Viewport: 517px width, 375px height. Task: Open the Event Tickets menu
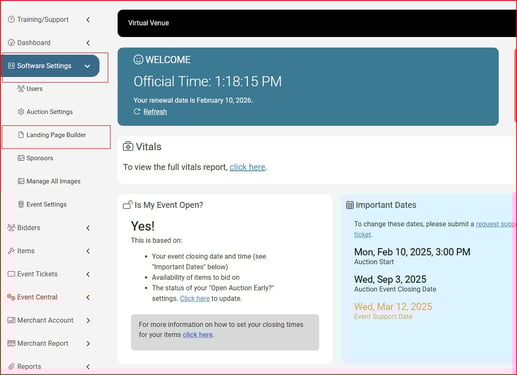(x=37, y=274)
